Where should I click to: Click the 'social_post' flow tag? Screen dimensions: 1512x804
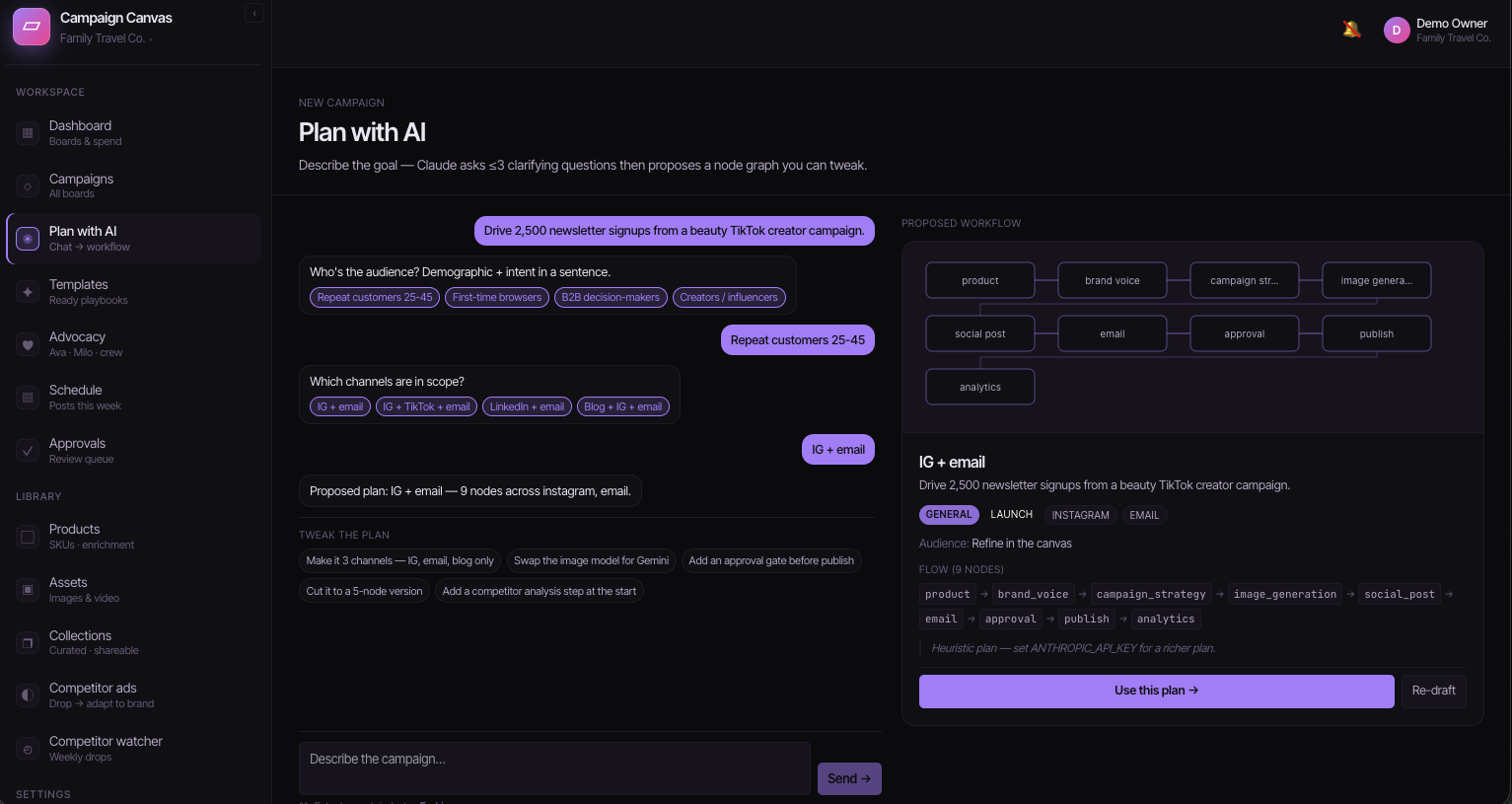tap(1400, 594)
